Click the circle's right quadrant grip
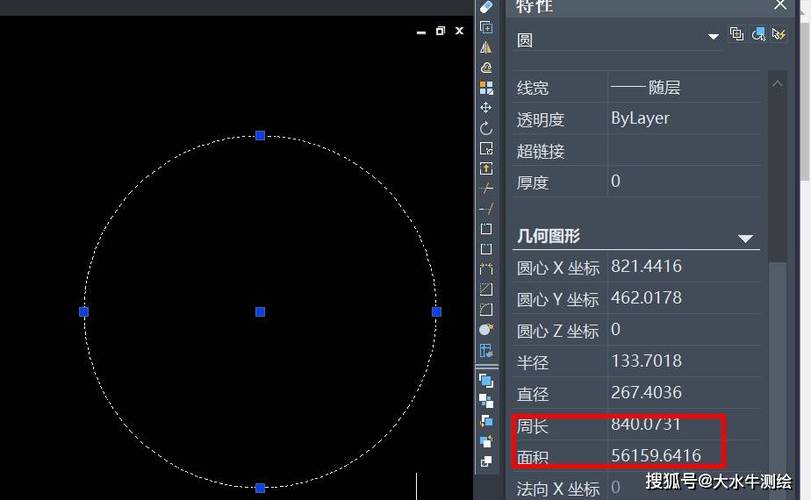The image size is (811, 500). point(437,312)
